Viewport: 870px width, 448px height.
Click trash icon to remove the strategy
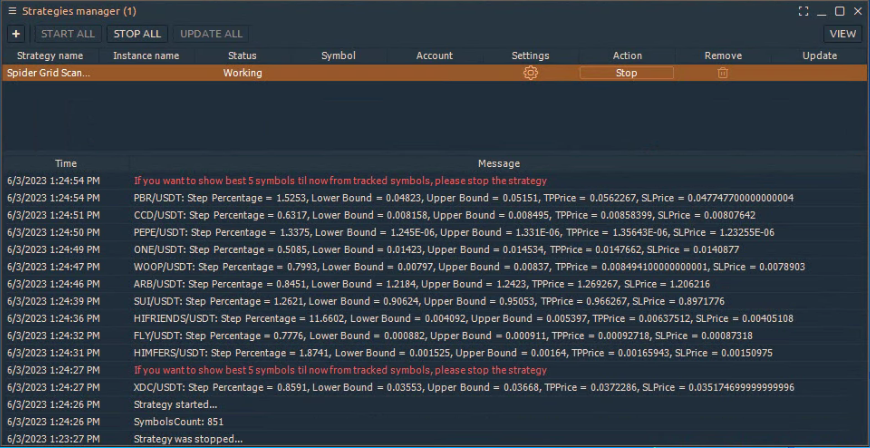tap(723, 73)
